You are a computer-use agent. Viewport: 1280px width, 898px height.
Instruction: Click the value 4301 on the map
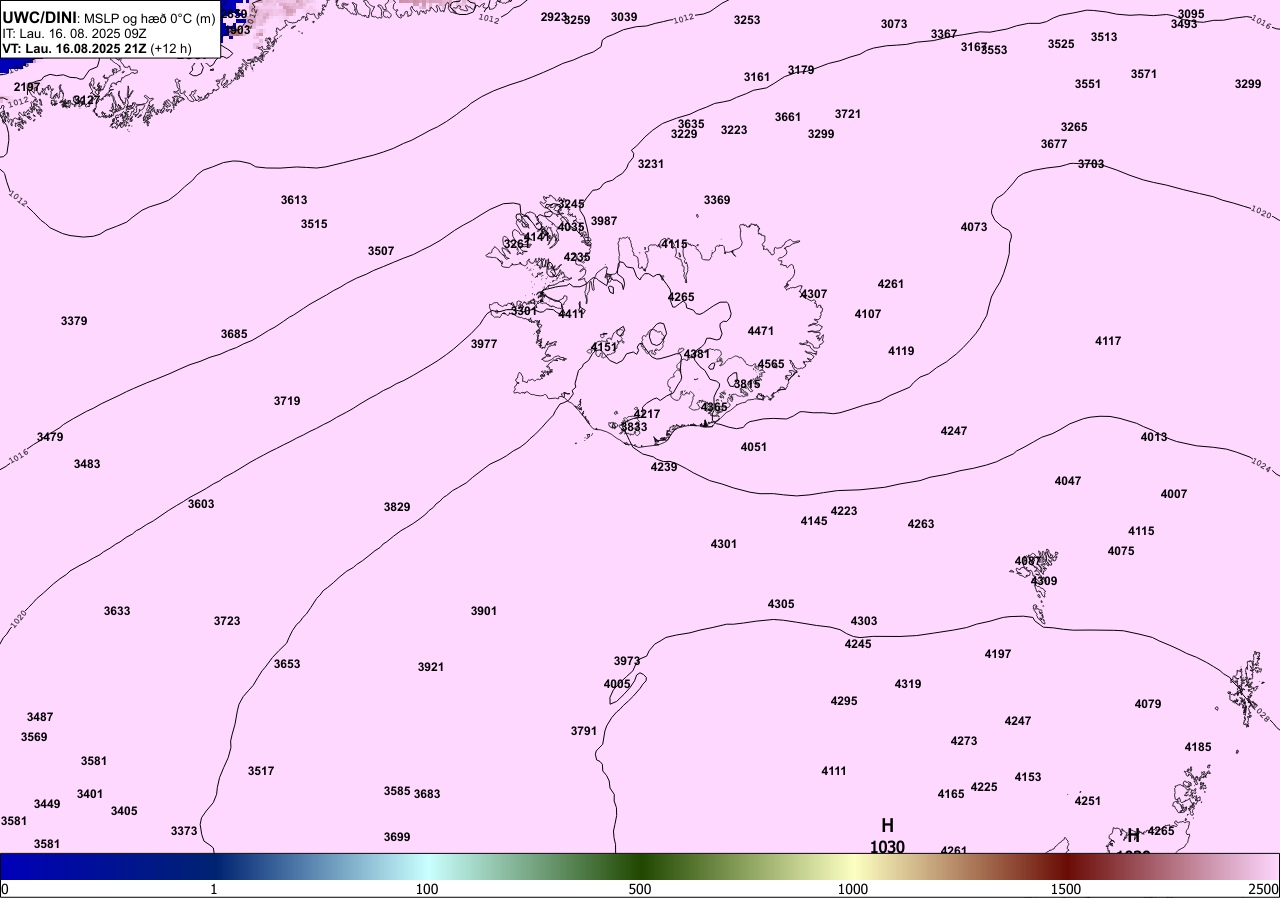(x=724, y=544)
